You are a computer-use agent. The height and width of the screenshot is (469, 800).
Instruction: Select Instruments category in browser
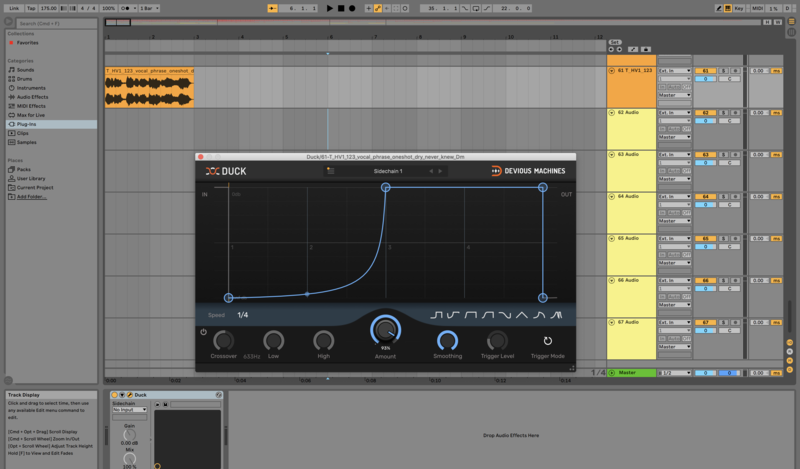coord(31,88)
